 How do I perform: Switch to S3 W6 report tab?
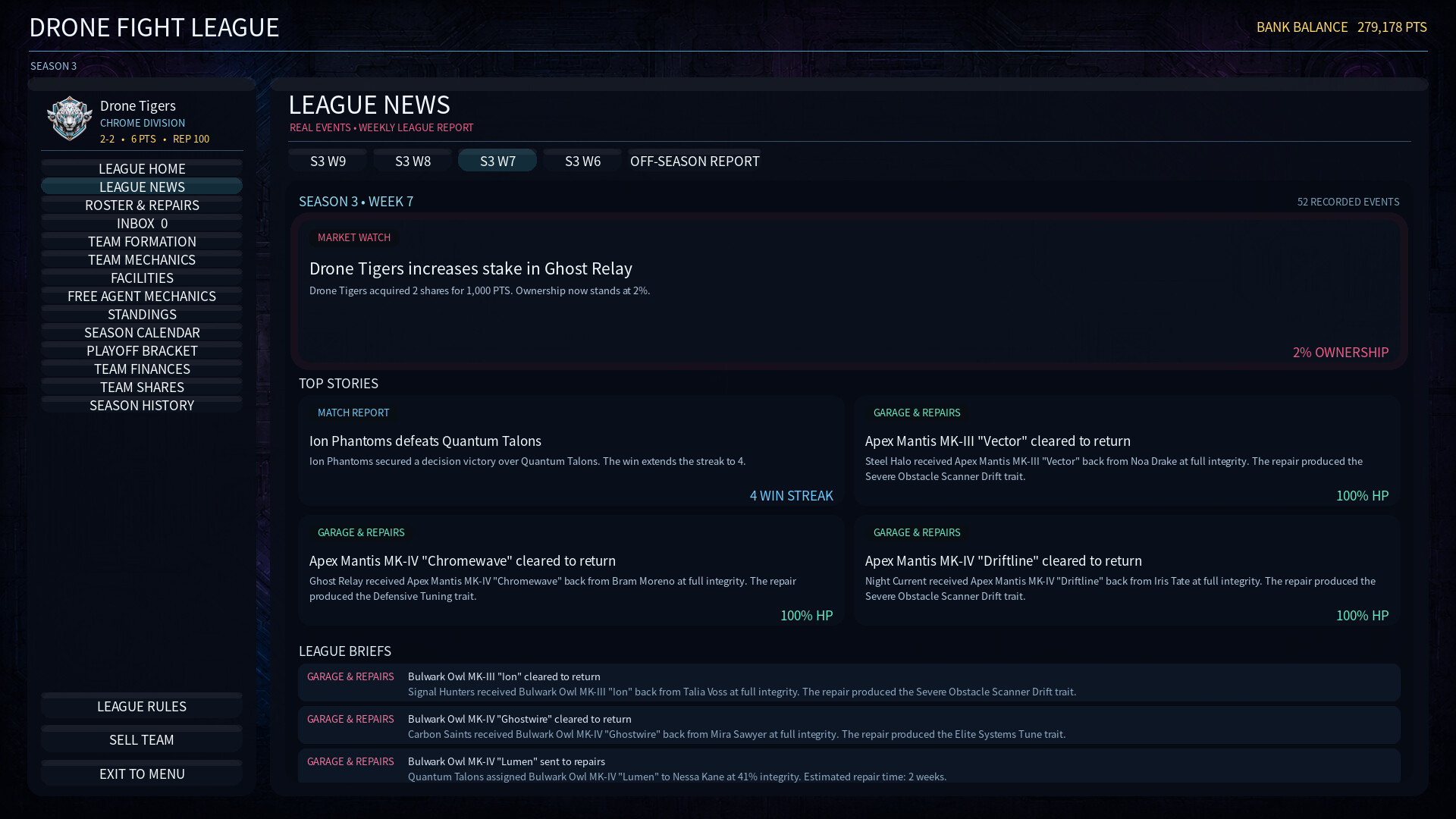point(582,161)
